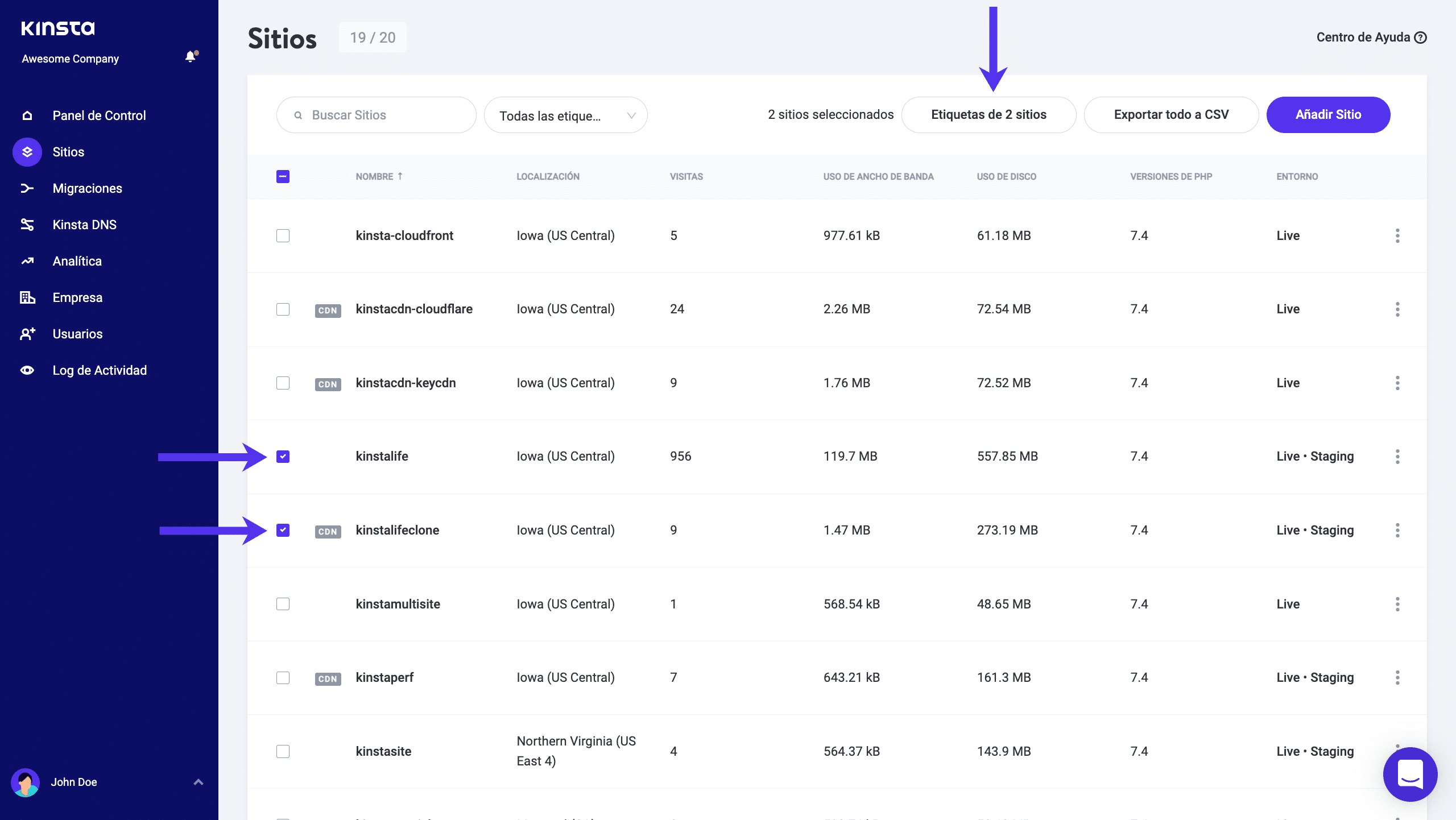1456x820 pixels.
Task: Click John Doe's avatar picture
Action: point(25,782)
